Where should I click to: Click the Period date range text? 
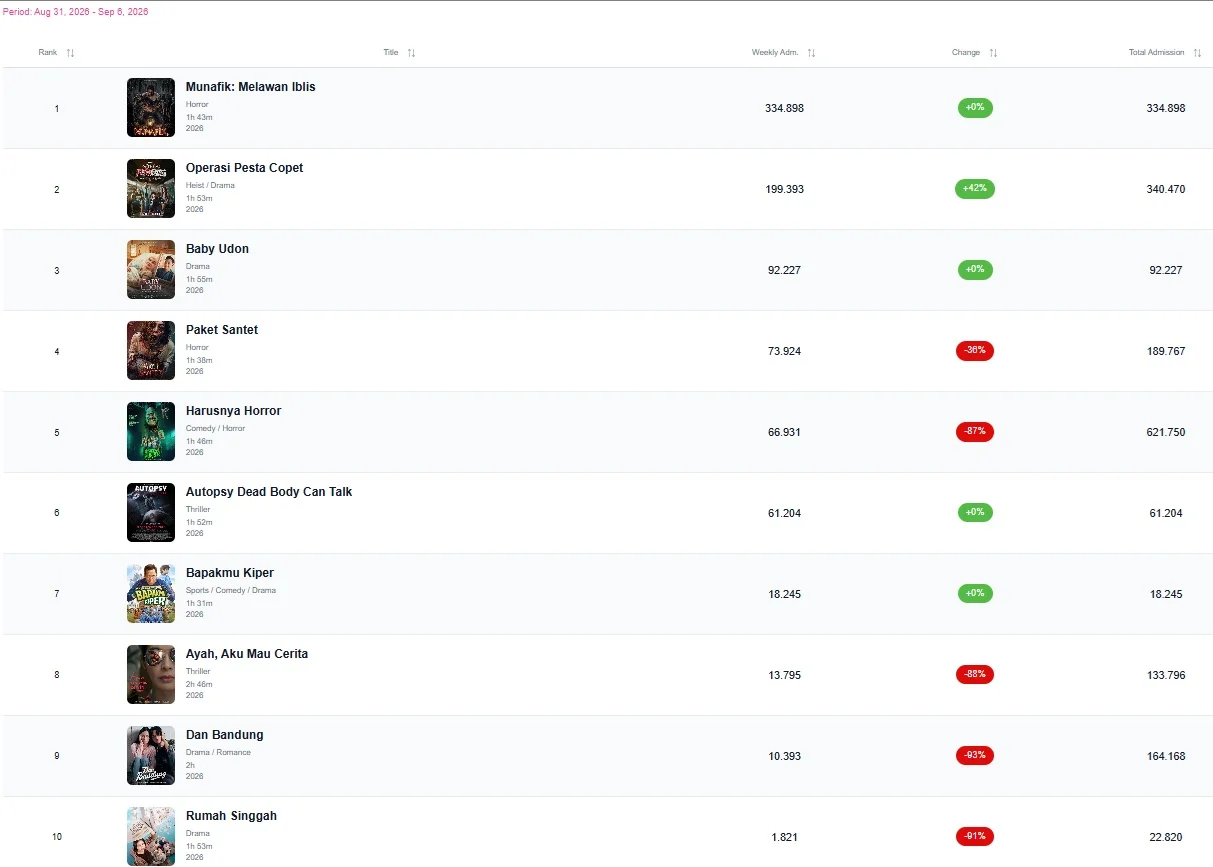(76, 12)
